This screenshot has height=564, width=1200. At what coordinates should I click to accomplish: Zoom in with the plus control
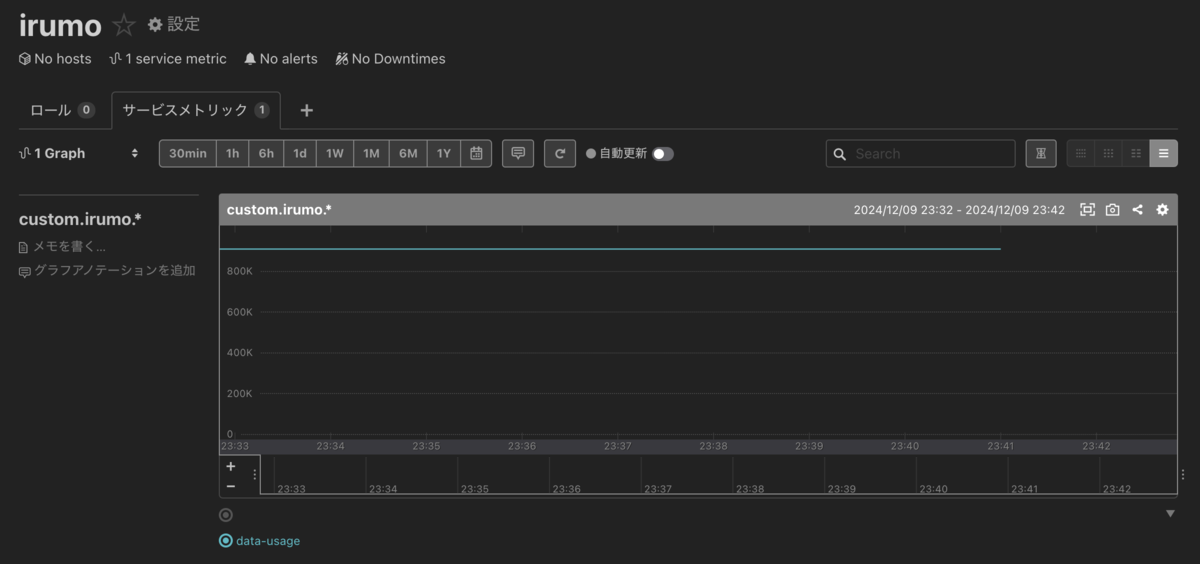231,466
